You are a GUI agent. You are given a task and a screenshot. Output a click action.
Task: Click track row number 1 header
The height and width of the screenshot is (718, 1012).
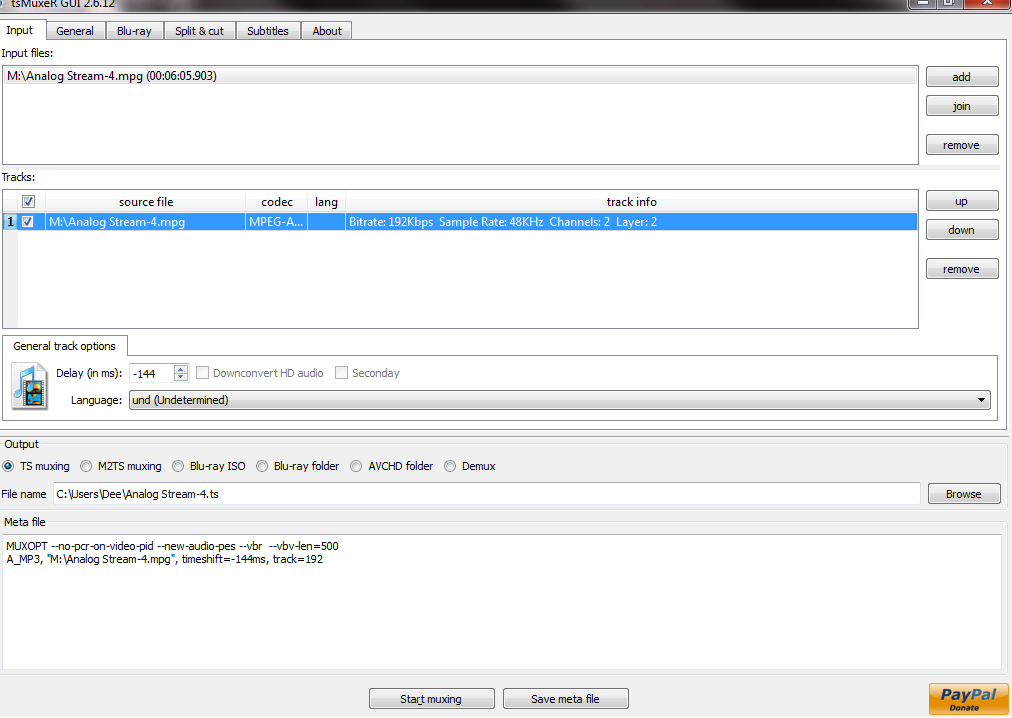click(10, 221)
